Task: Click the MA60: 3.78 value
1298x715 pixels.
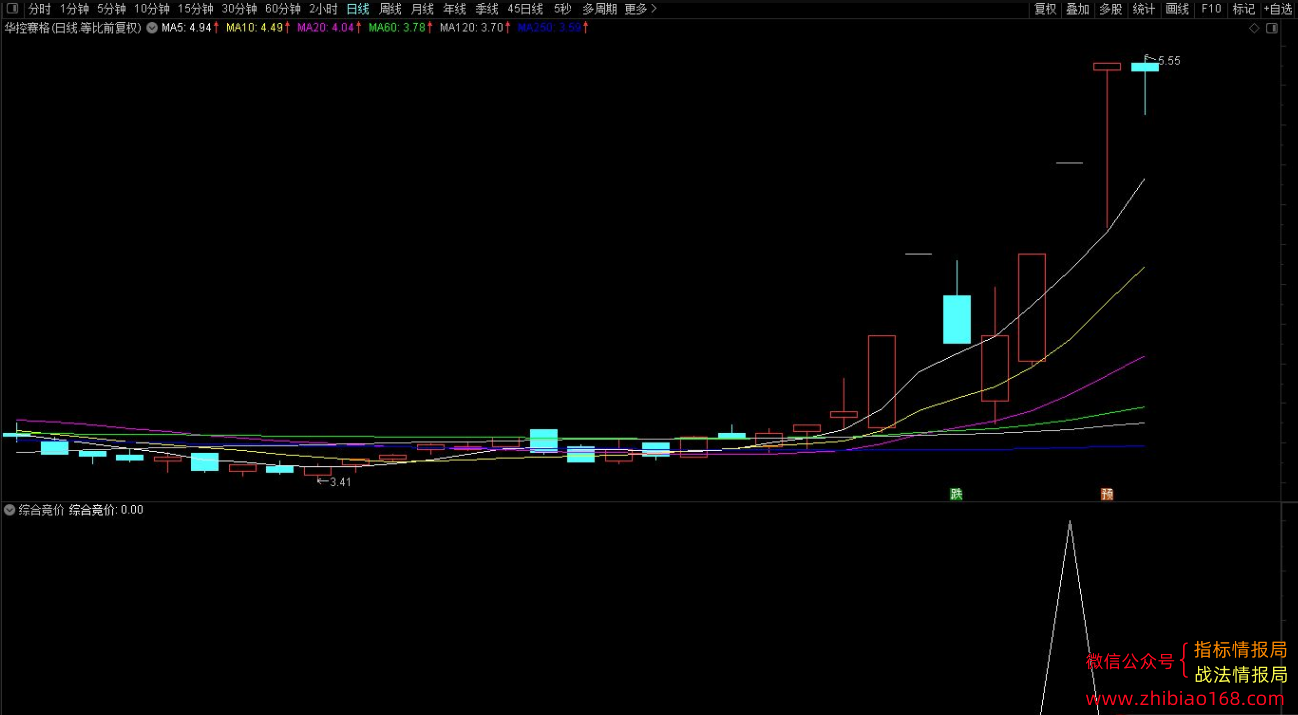Action: tap(397, 28)
